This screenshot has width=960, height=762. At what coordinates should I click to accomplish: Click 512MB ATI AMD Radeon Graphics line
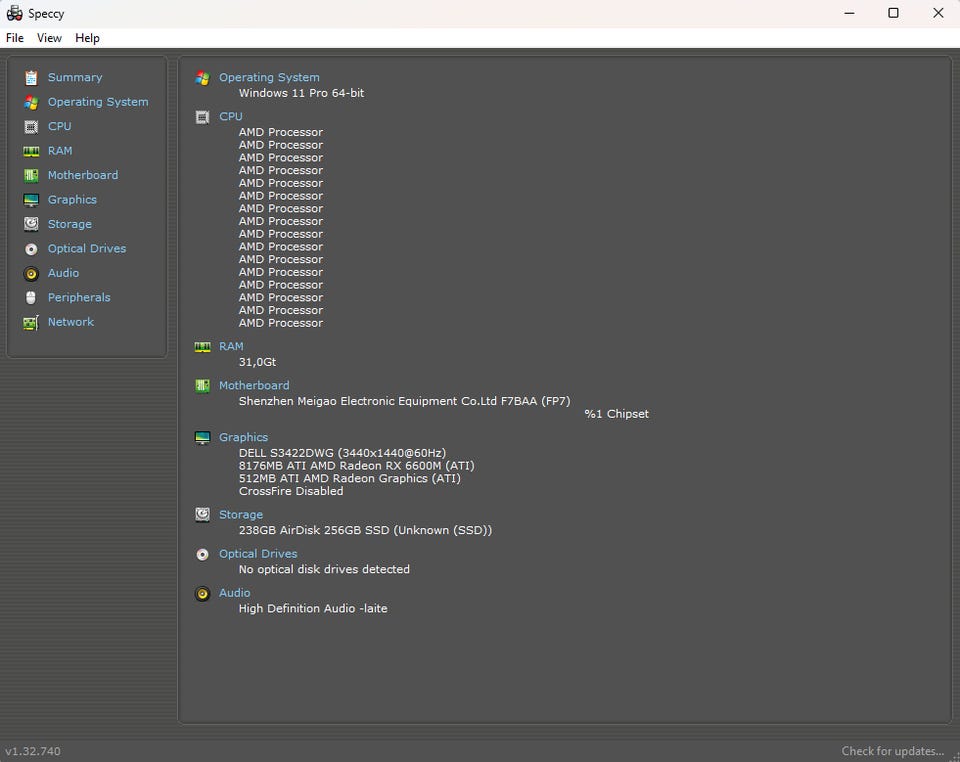point(350,479)
